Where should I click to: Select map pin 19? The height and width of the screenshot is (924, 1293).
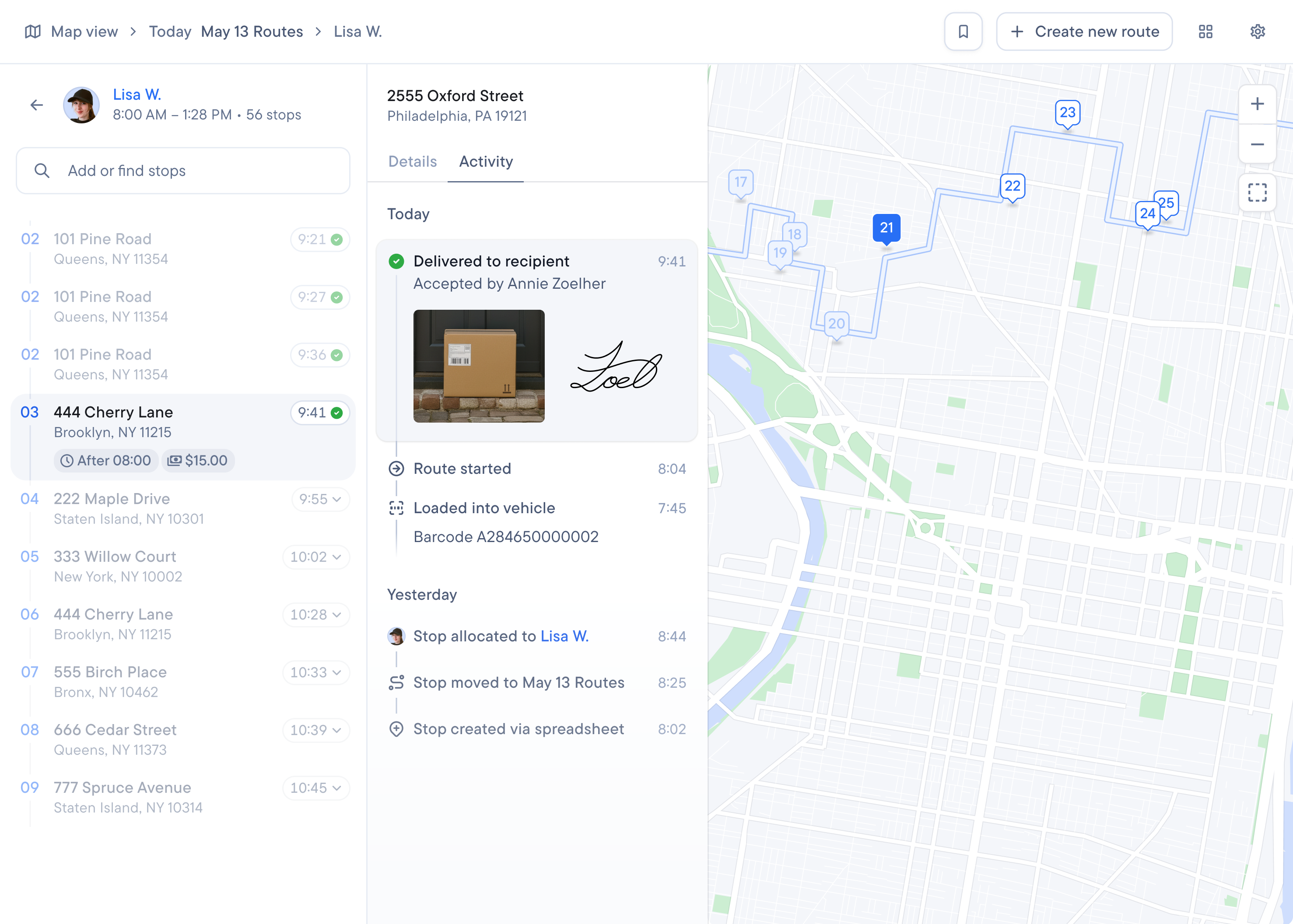[x=780, y=254]
